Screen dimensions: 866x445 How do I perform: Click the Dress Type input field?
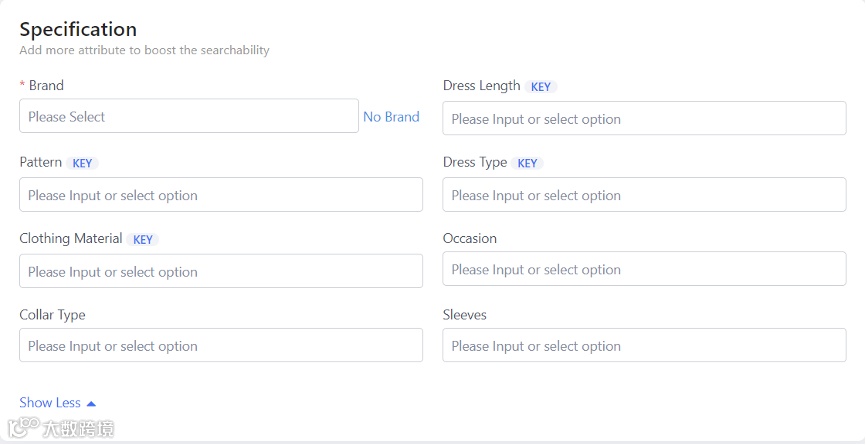644,195
